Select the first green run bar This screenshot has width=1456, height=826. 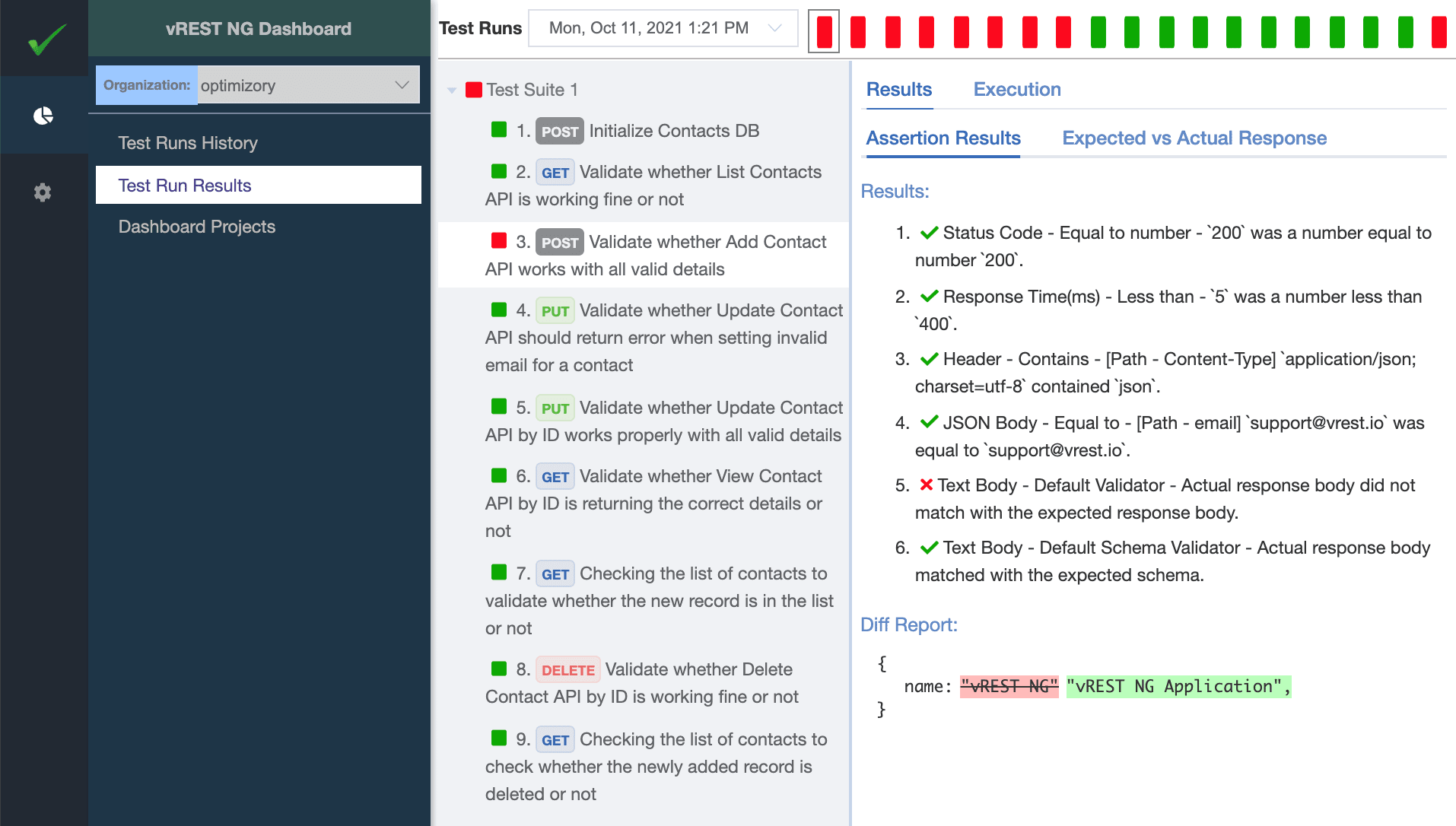coord(1098,32)
